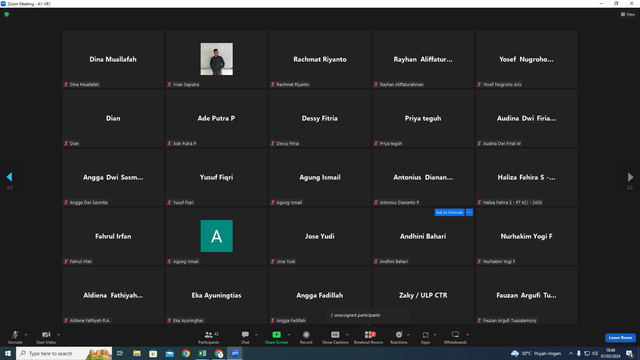This screenshot has height=360, width=640.
Task: Select Dina Muallafah's participant tile
Action: point(113,59)
